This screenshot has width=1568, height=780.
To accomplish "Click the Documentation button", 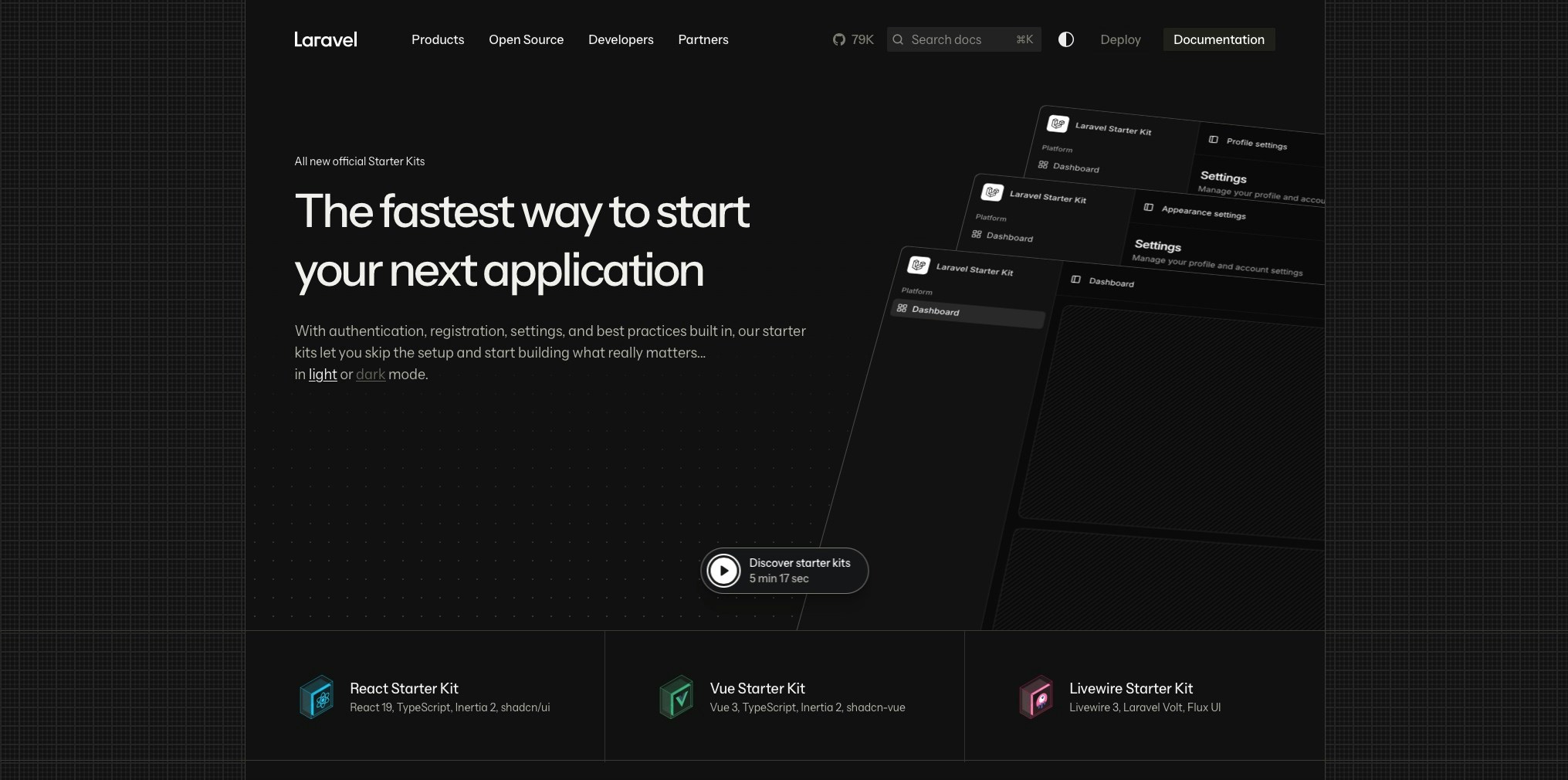I will [1219, 39].
